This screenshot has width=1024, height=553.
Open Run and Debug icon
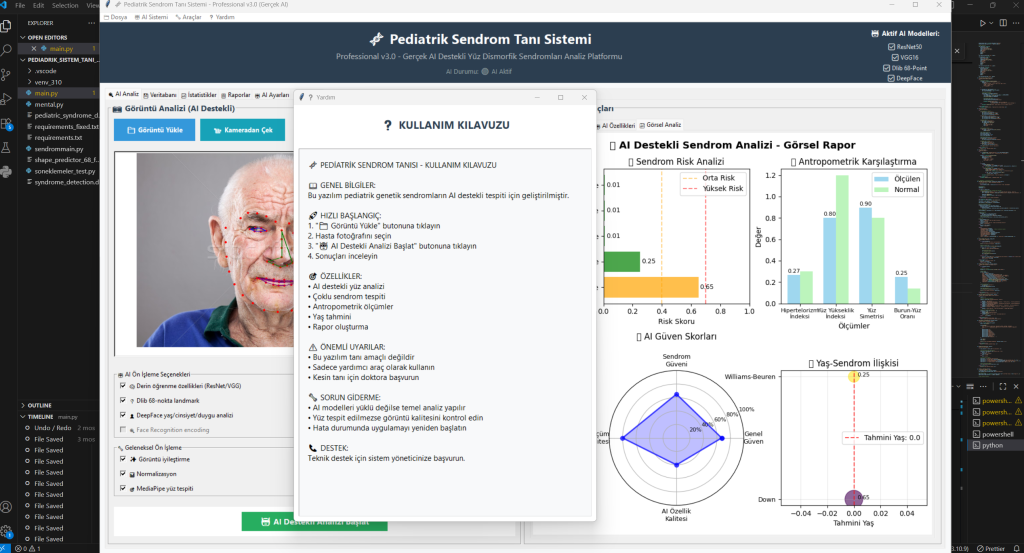tap(7, 97)
